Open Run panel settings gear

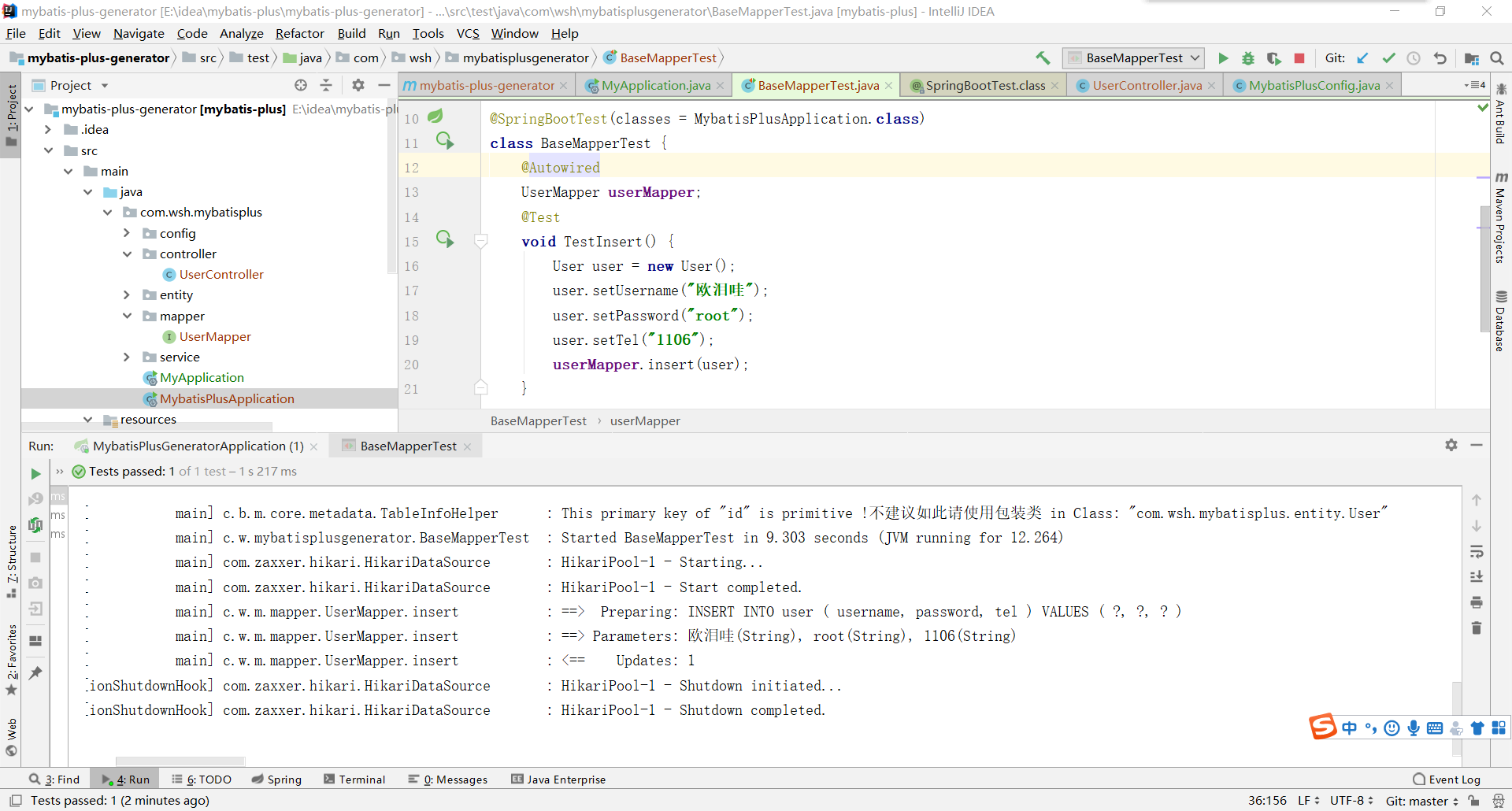(1451, 445)
